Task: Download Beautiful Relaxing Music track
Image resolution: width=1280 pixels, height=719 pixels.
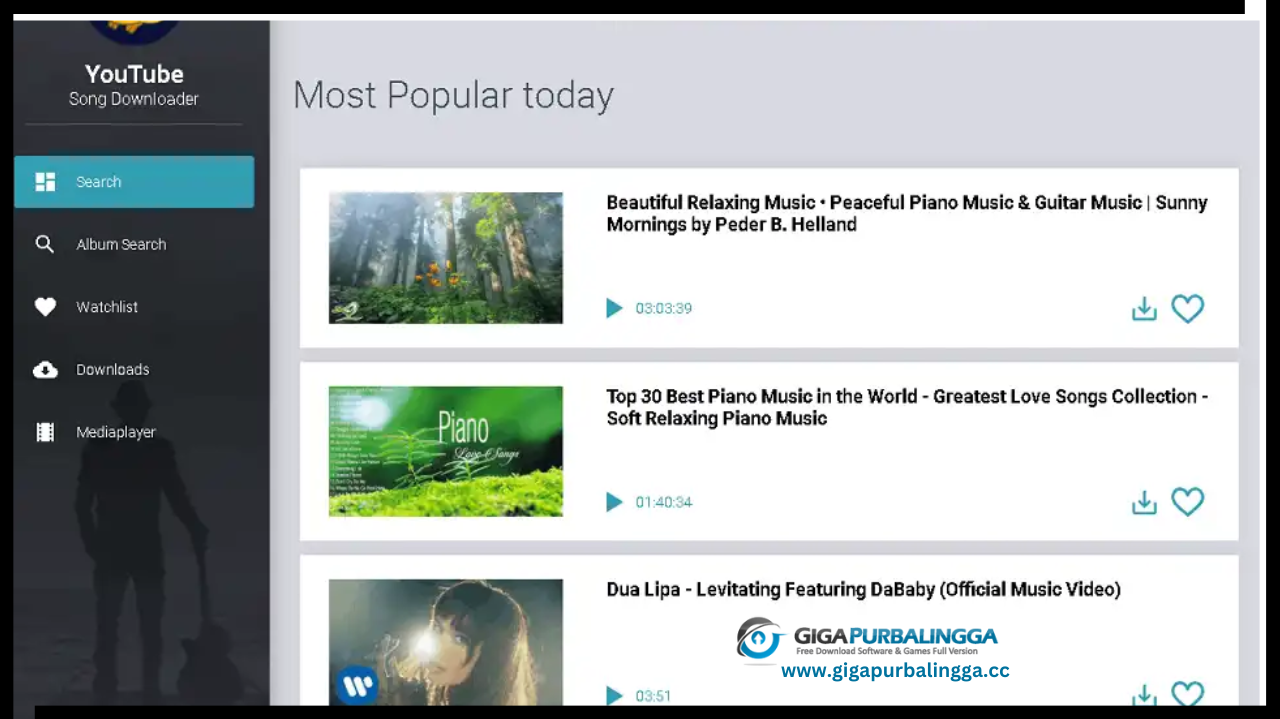Action: coord(1144,309)
